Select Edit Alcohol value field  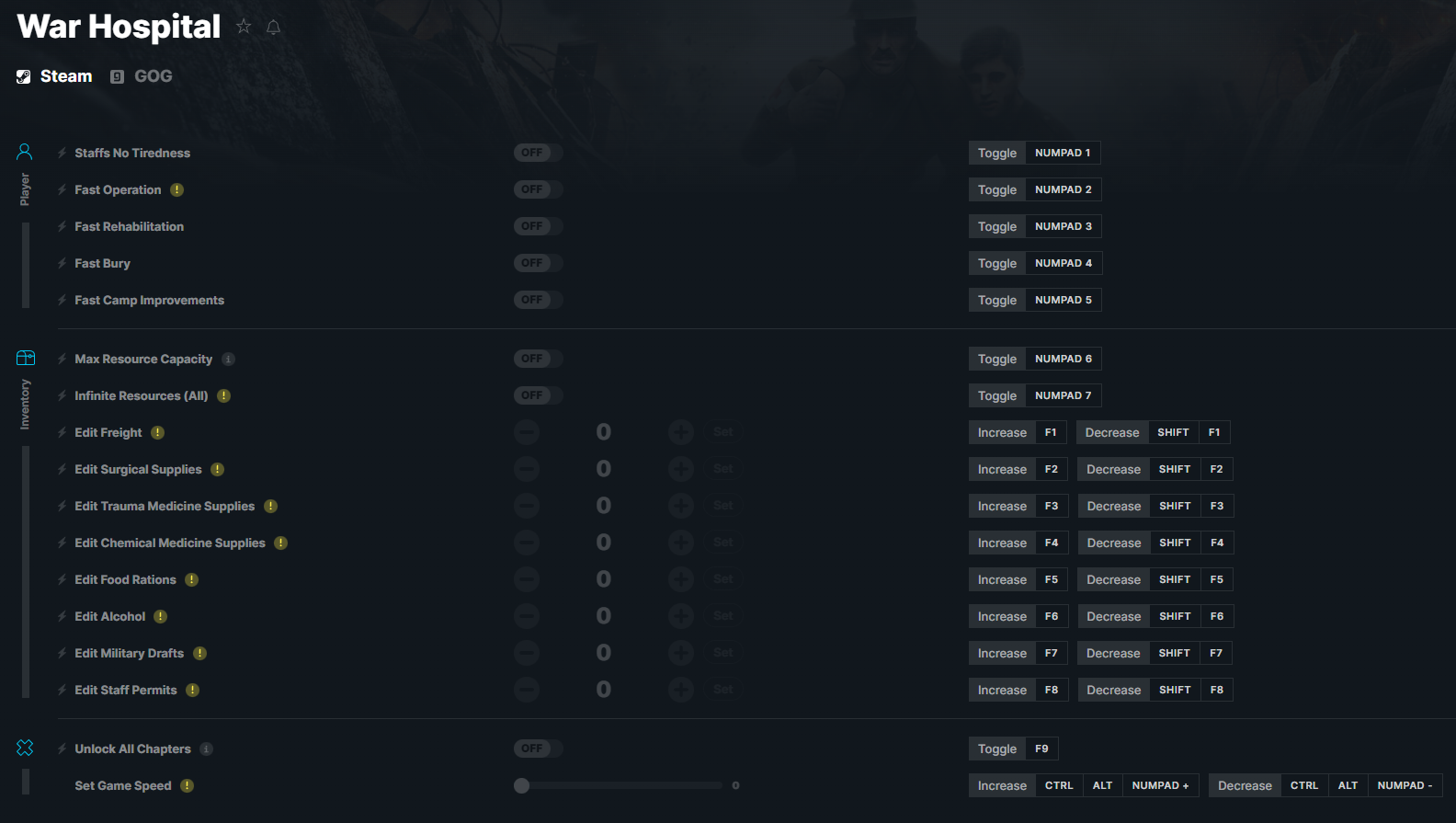coord(604,616)
